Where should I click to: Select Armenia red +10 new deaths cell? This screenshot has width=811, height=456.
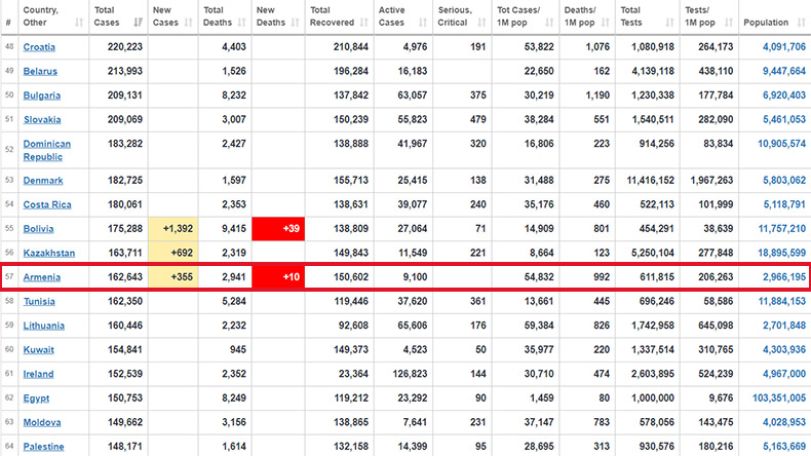[x=278, y=277]
